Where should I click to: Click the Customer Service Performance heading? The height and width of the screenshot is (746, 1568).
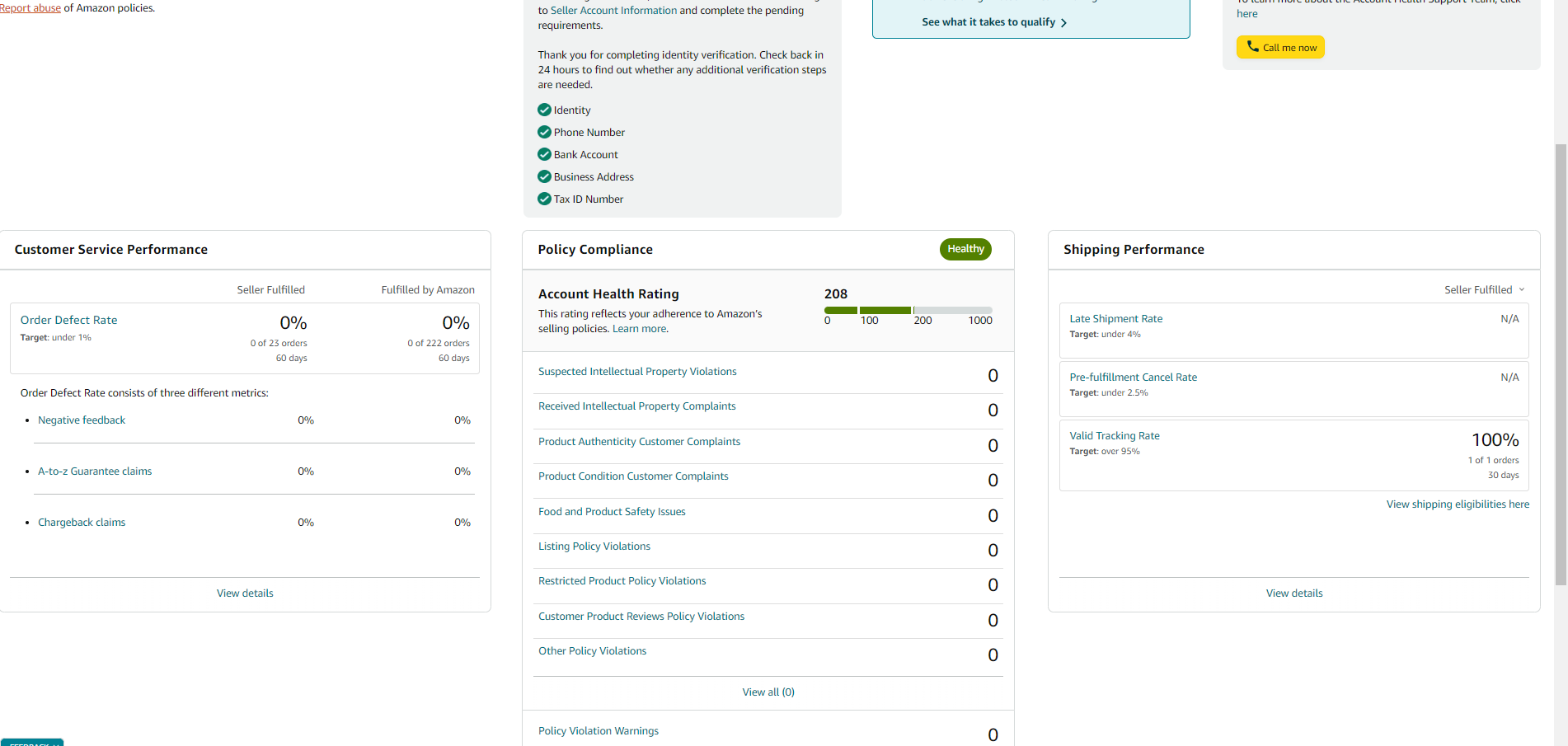[111, 250]
